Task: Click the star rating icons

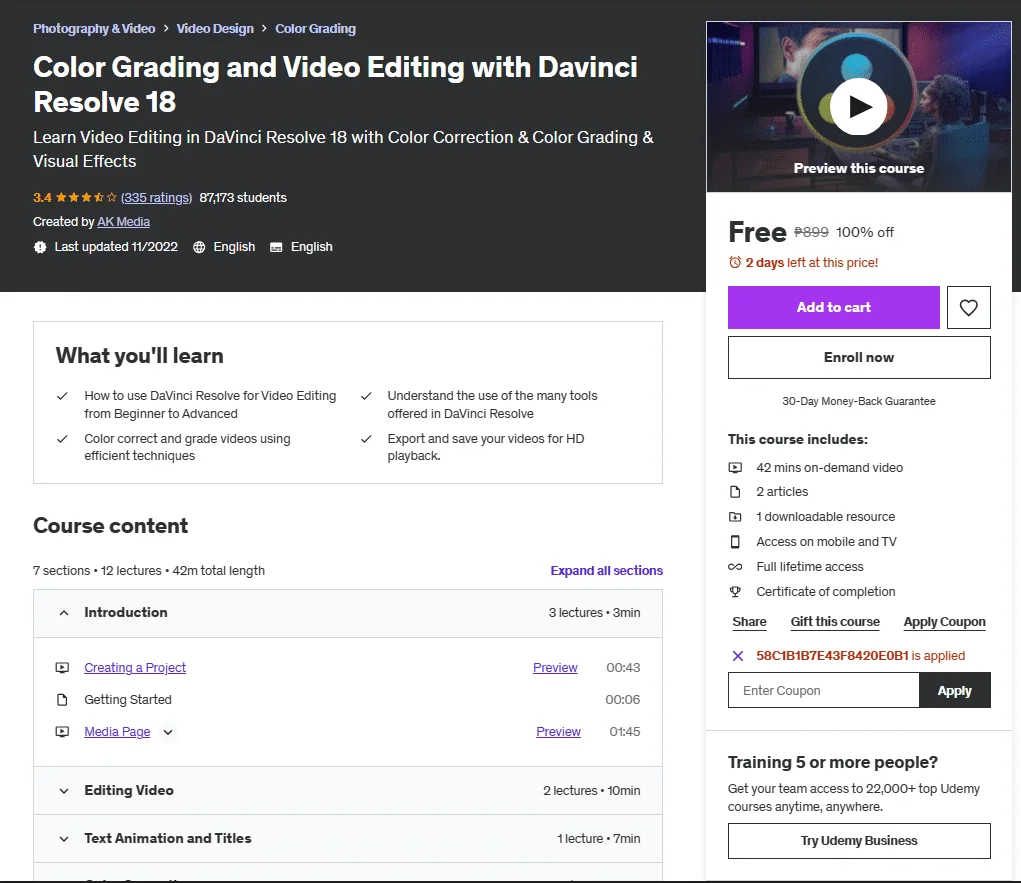Action: click(x=86, y=197)
